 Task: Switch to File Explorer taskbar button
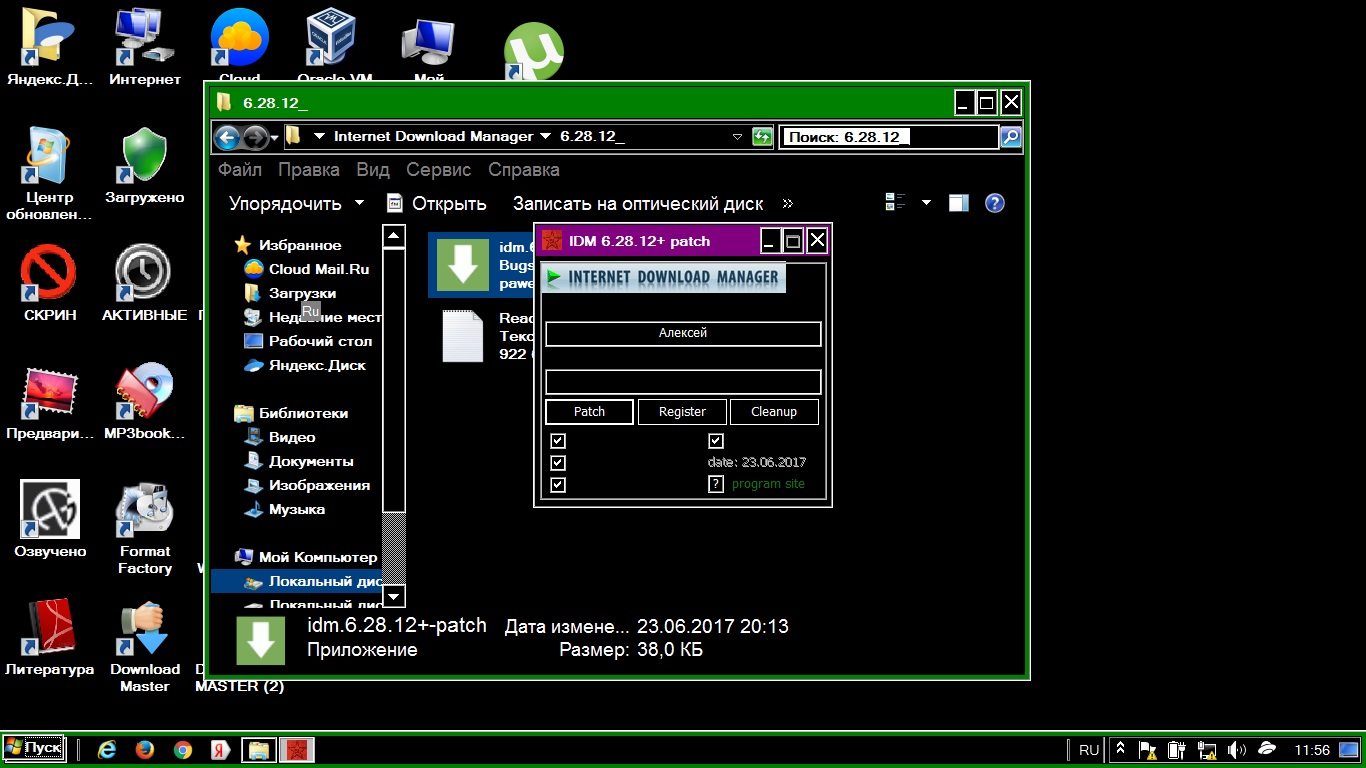(259, 749)
